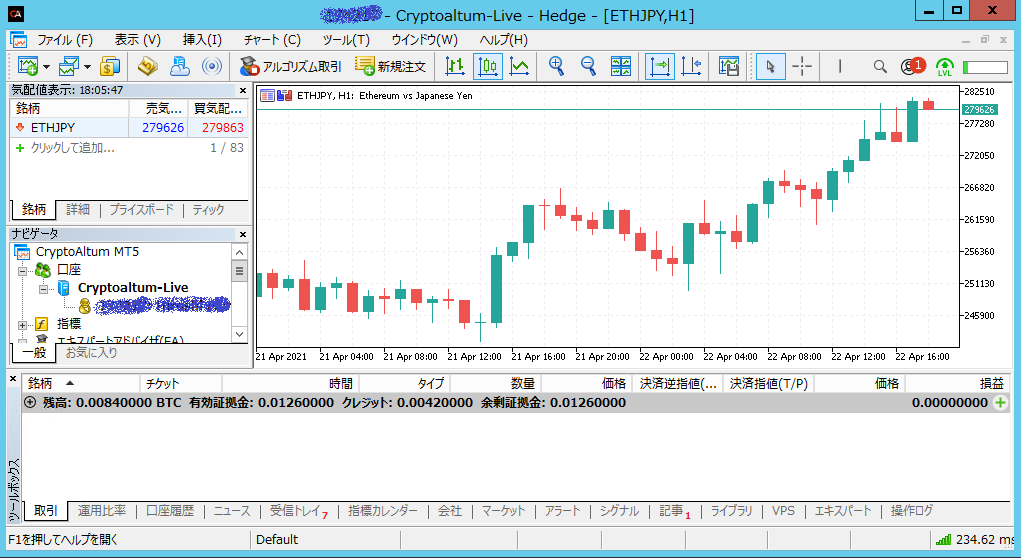Image resolution: width=1021 pixels, height=558 pixels.
Task: Click the chart profiles toolbar icon
Action: 69,66
